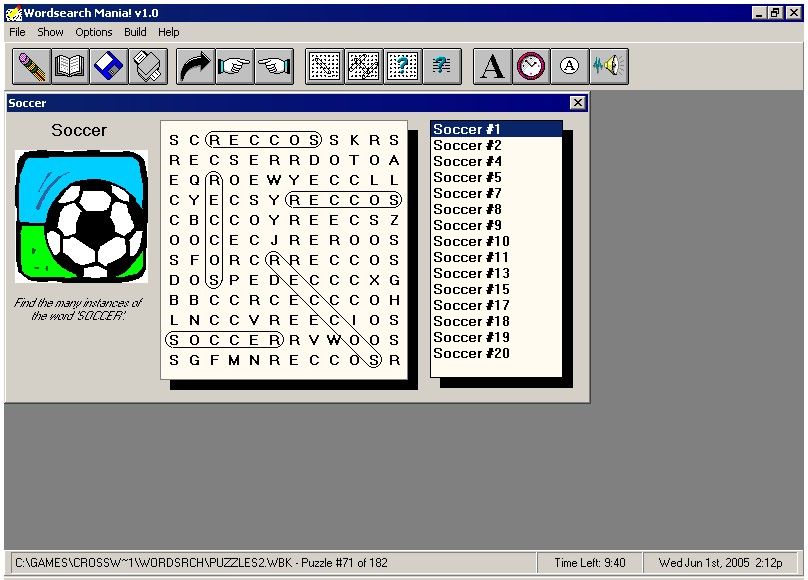Image resolution: width=808 pixels, height=580 pixels.
Task: Select 'Soccer #10' in the word list
Action: (x=471, y=241)
